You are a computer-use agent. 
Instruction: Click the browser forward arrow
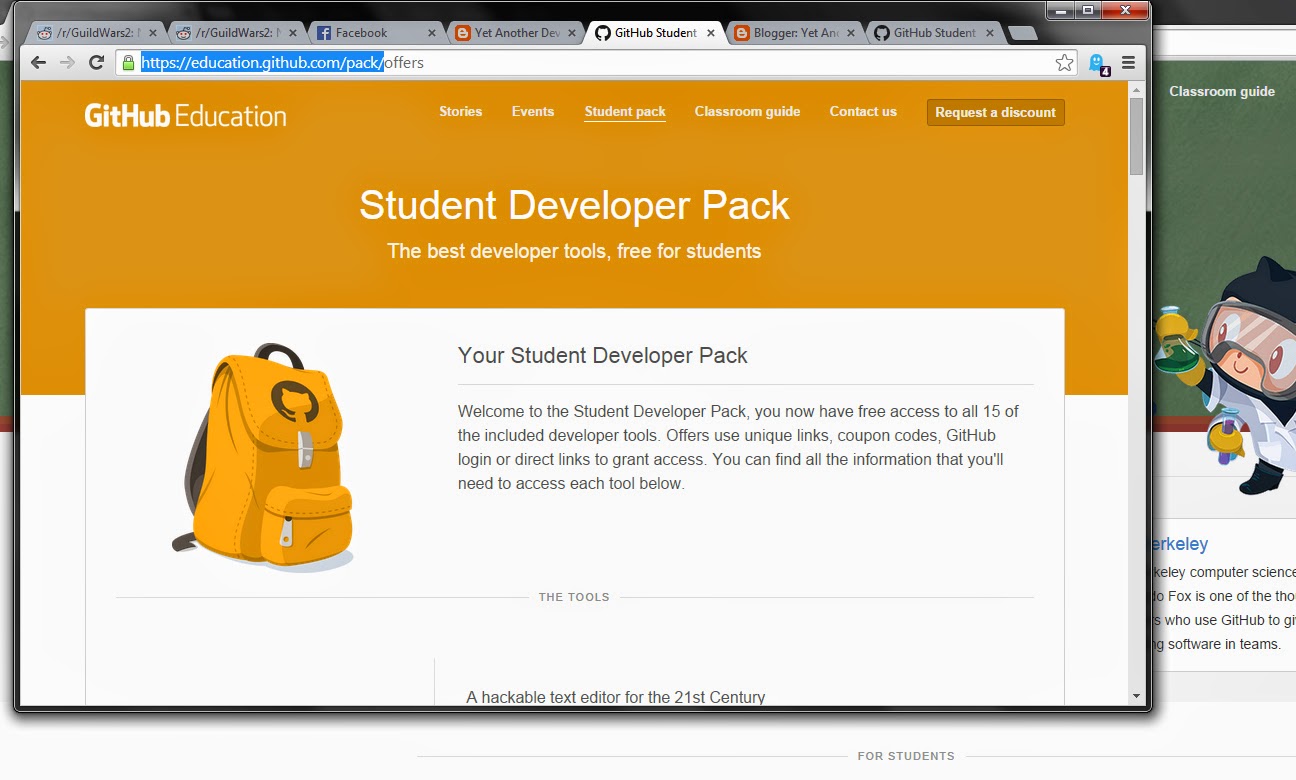[67, 62]
